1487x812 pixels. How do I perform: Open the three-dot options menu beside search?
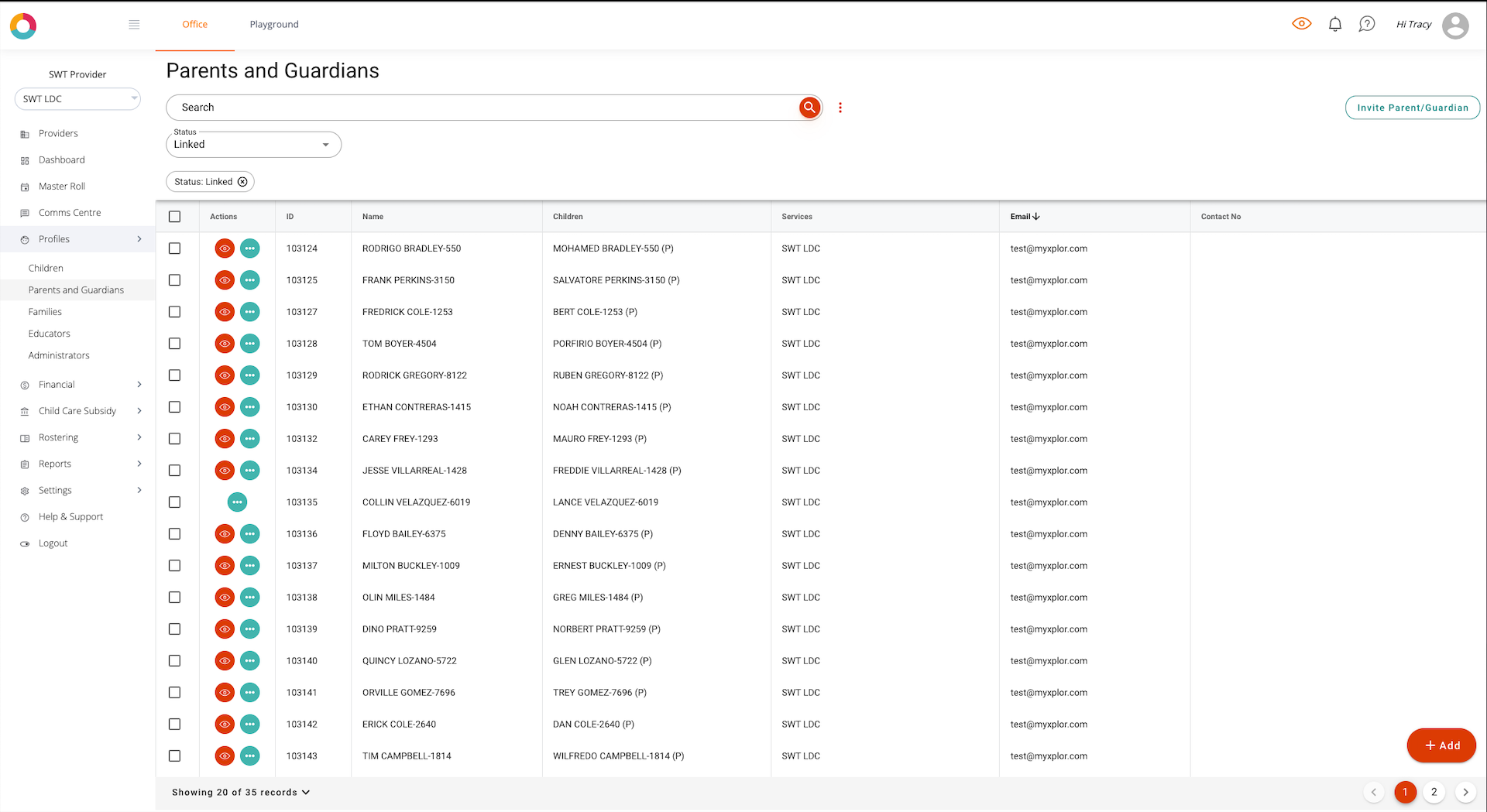tap(840, 108)
